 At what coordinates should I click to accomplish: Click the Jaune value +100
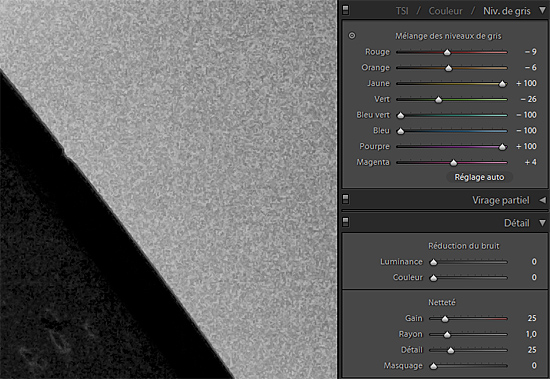(526, 83)
